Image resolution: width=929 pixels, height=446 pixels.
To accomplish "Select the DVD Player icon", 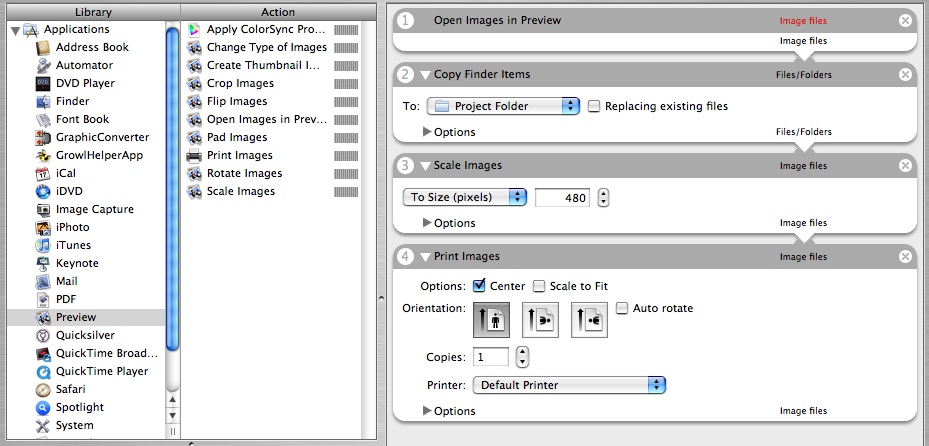I will (43, 84).
